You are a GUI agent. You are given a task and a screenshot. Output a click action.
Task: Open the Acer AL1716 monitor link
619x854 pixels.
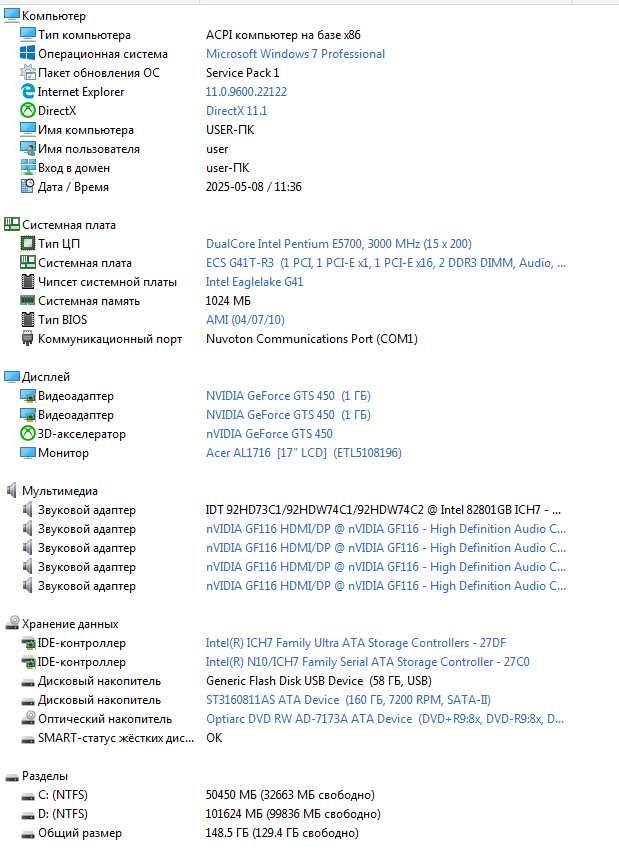coord(304,453)
